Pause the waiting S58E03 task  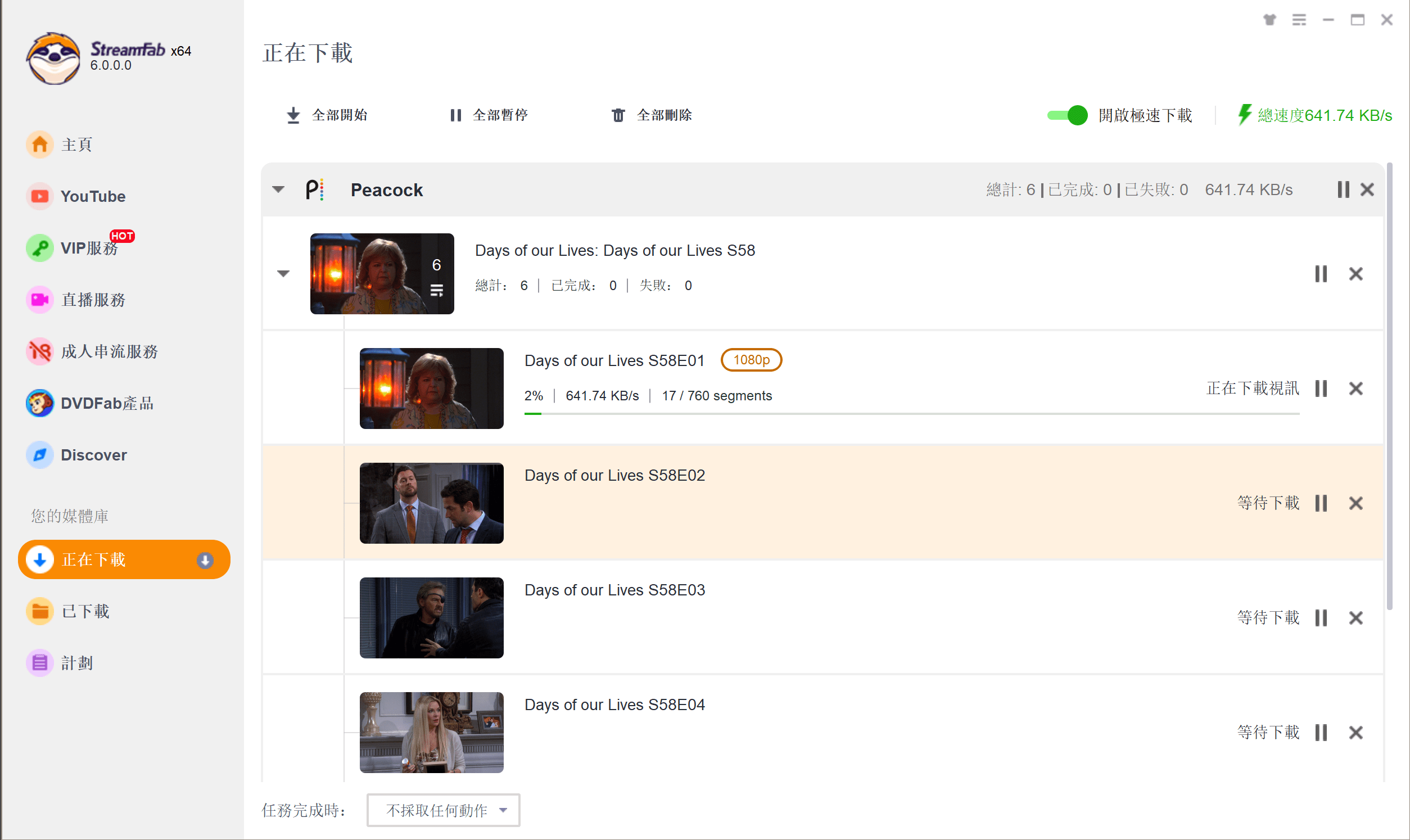coord(1321,617)
